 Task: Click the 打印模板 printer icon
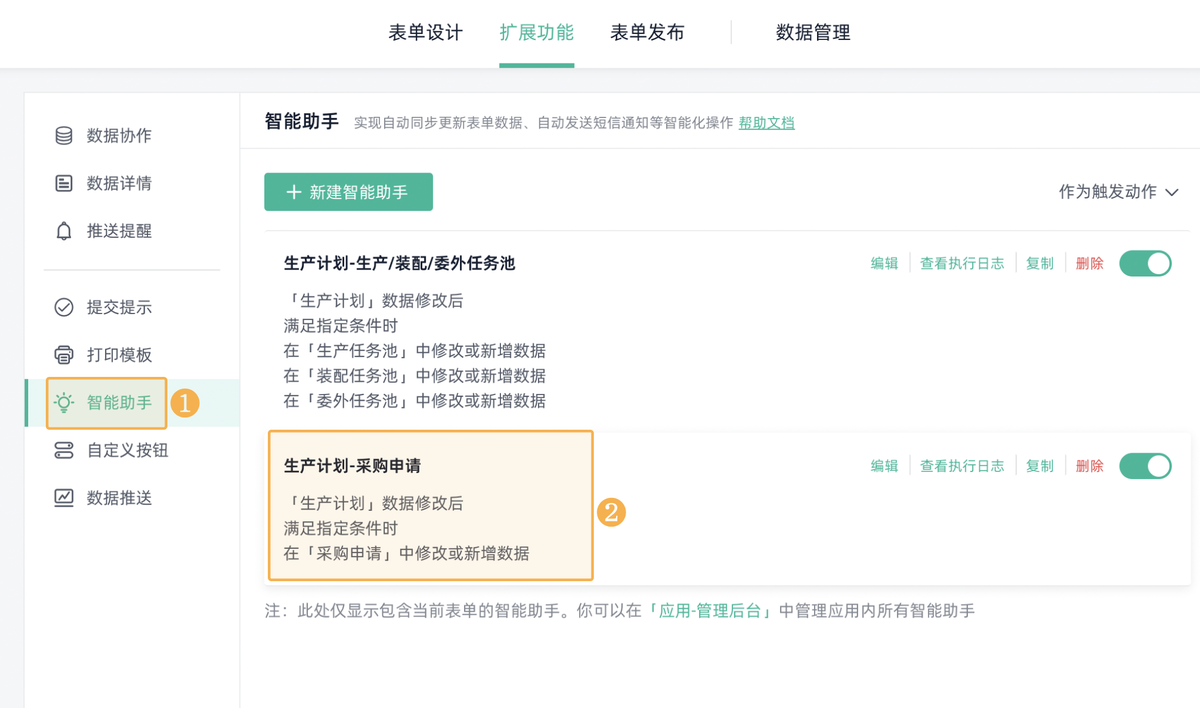pos(64,355)
